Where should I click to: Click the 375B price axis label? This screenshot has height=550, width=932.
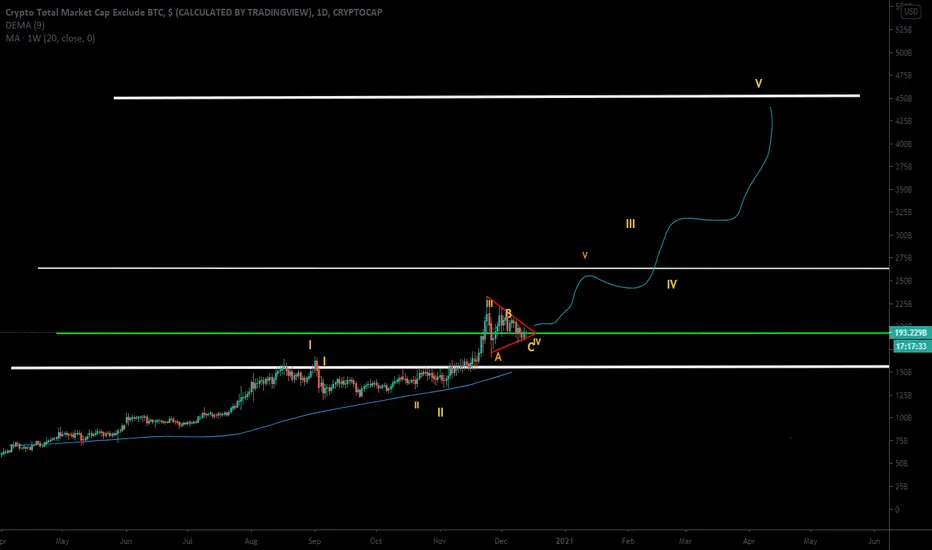click(903, 166)
